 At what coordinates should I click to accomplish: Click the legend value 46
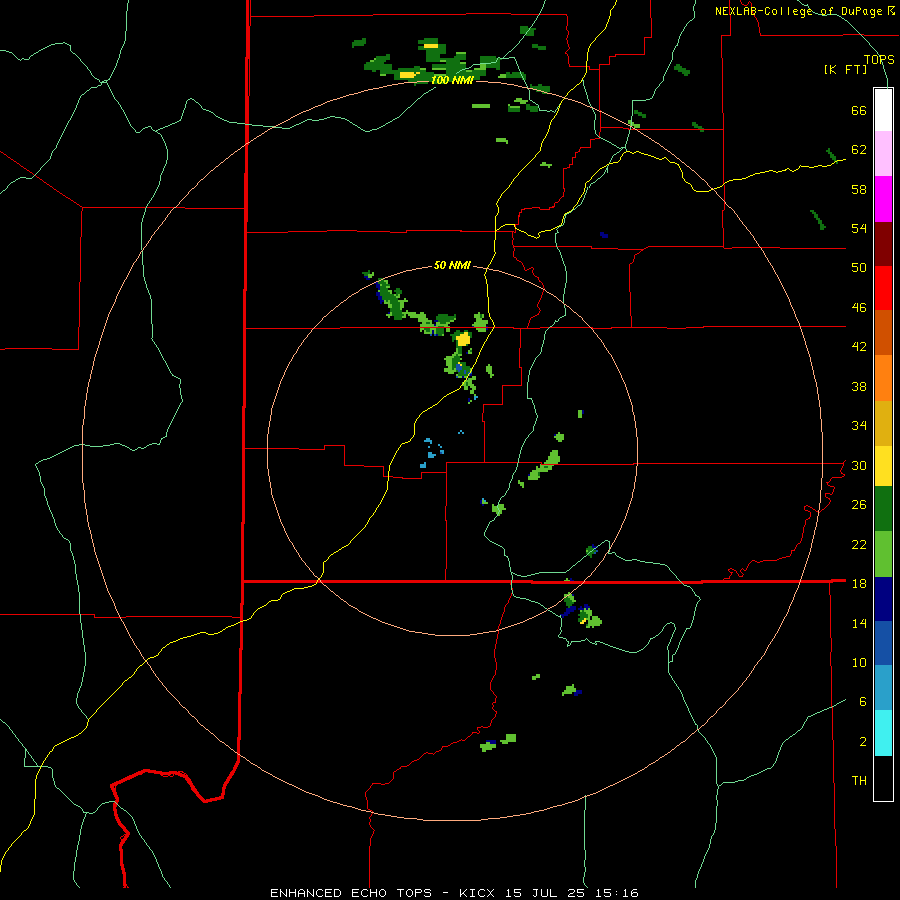coord(859,307)
